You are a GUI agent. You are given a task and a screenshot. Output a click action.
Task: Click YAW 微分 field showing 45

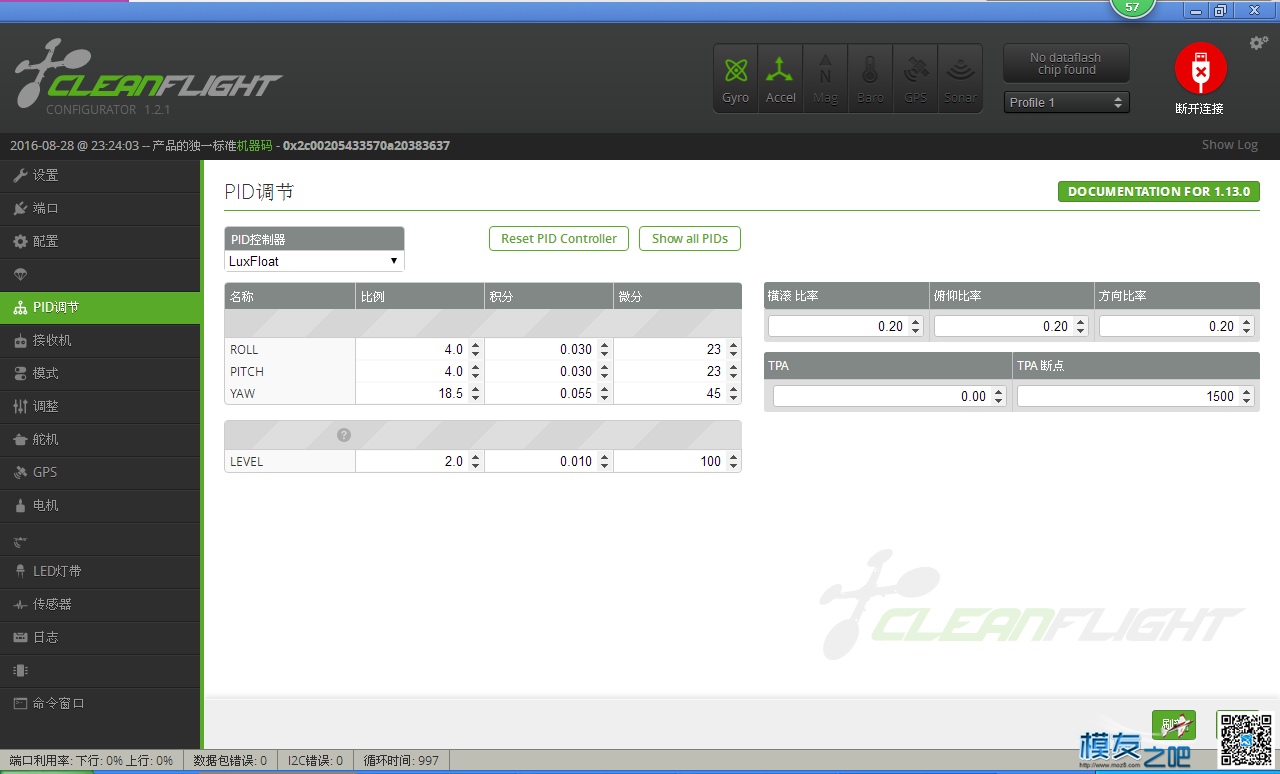(677, 393)
